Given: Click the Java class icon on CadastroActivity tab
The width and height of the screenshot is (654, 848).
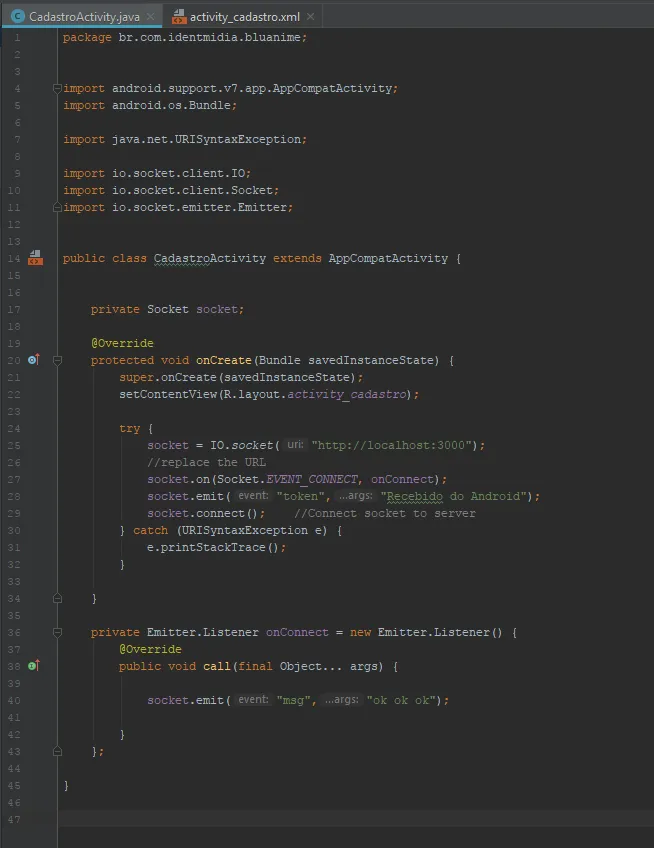Looking at the screenshot, I should [x=17, y=17].
